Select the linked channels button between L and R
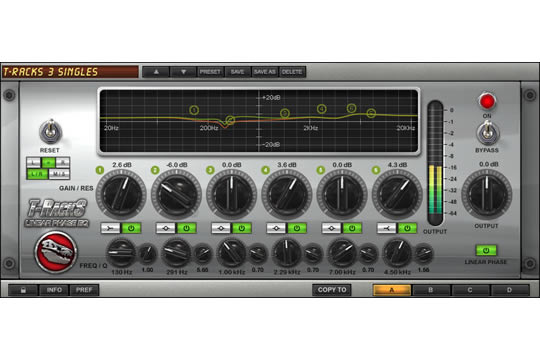 (48, 162)
